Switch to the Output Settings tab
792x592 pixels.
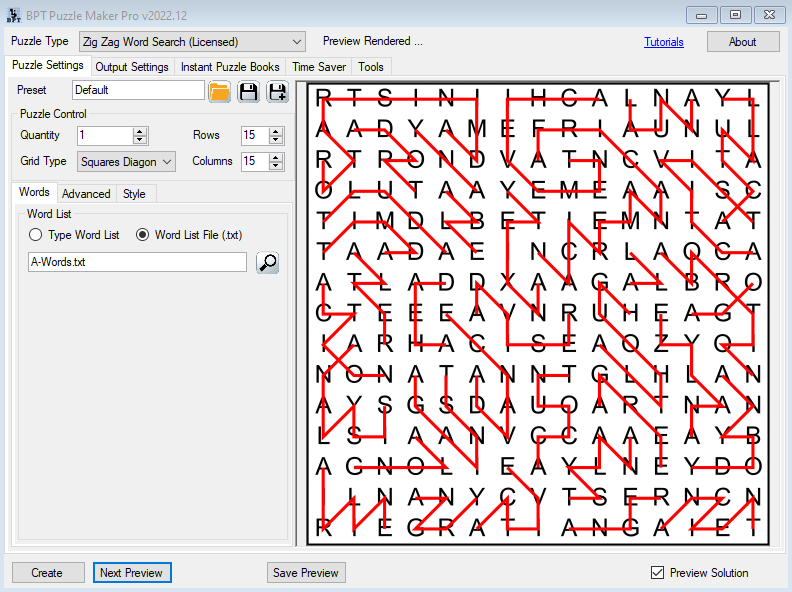point(132,67)
